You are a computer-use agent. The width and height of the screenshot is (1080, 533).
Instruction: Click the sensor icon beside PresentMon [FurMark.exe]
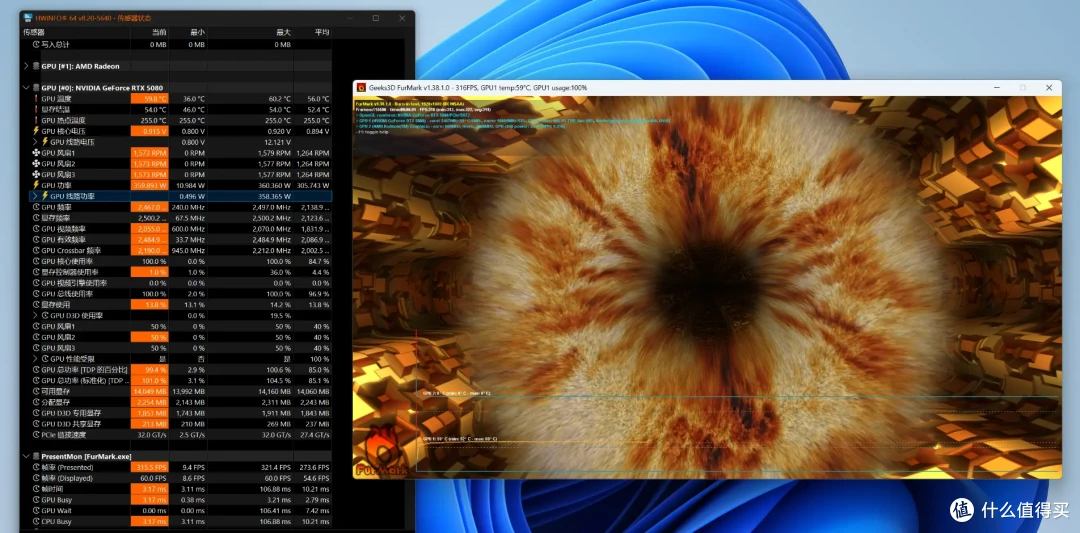pos(36,456)
